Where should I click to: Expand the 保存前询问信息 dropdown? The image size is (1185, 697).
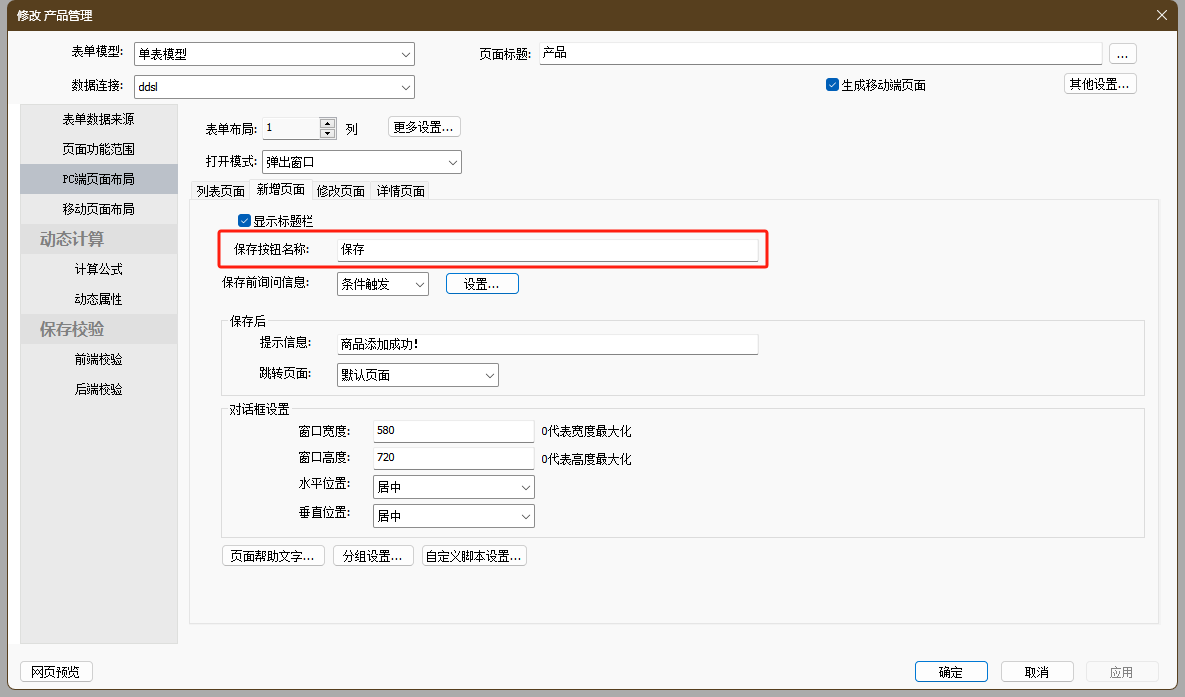point(419,284)
